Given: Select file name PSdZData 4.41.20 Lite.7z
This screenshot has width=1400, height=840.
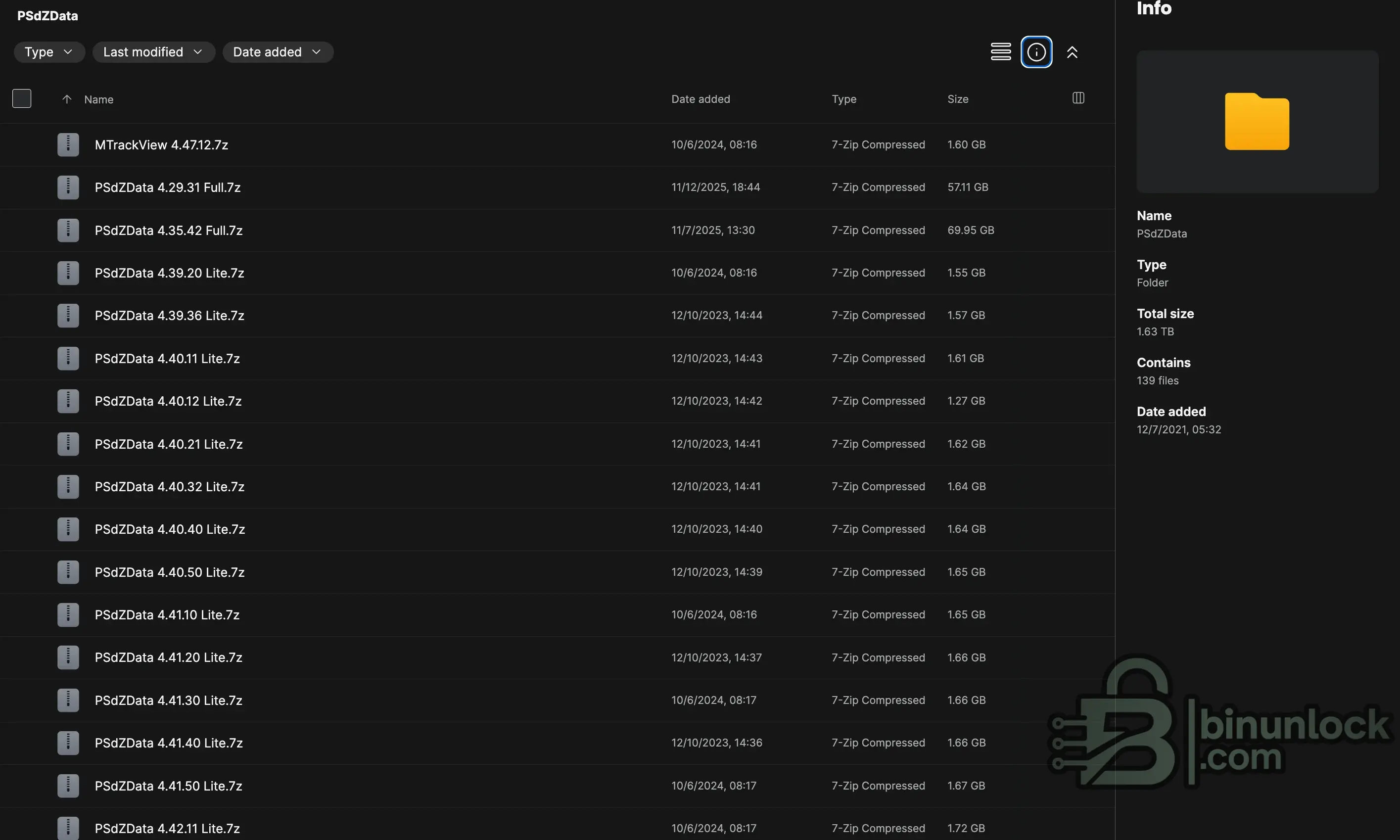Looking at the screenshot, I should [x=168, y=657].
